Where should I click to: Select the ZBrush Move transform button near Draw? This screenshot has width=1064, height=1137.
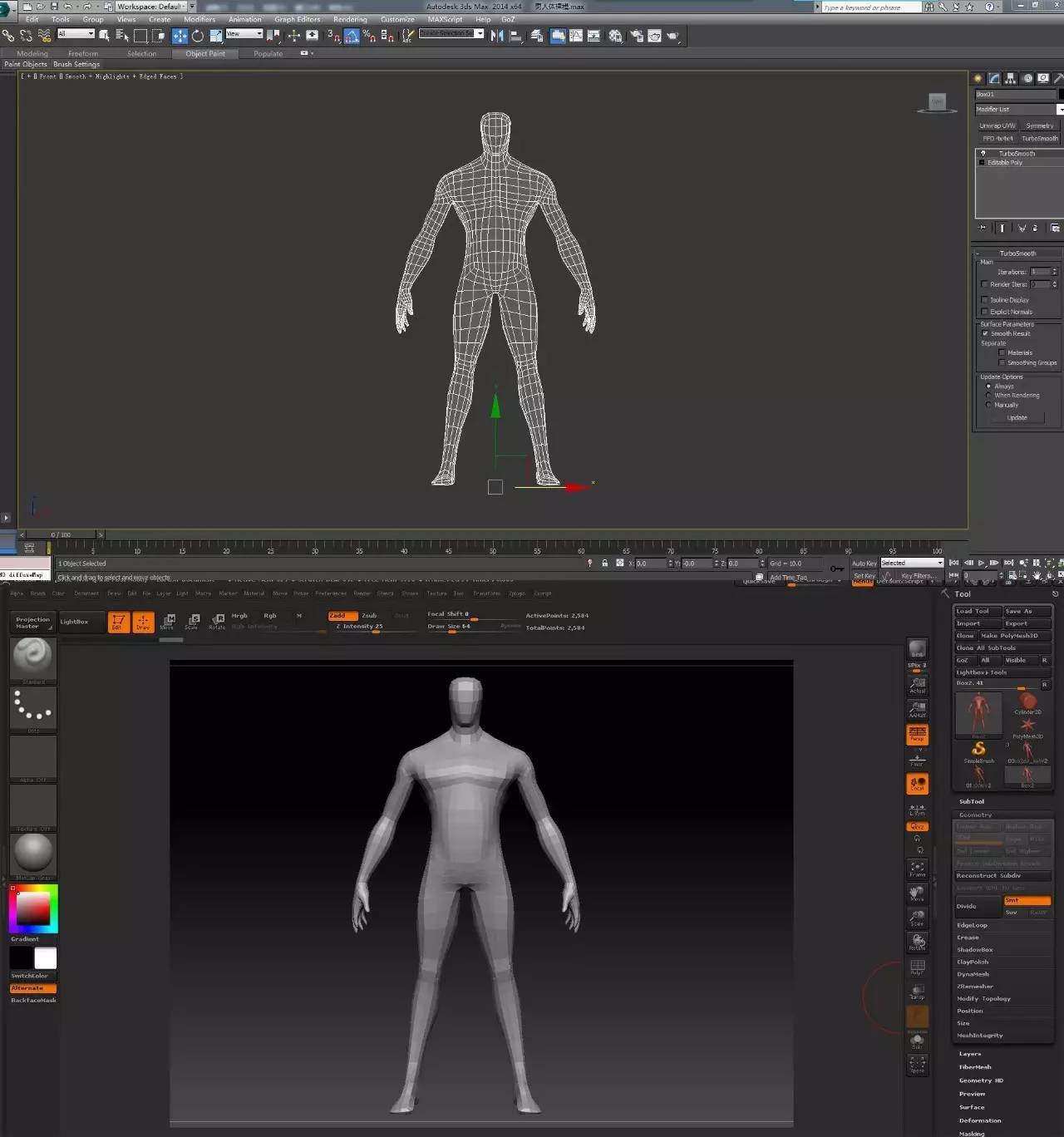(x=168, y=622)
